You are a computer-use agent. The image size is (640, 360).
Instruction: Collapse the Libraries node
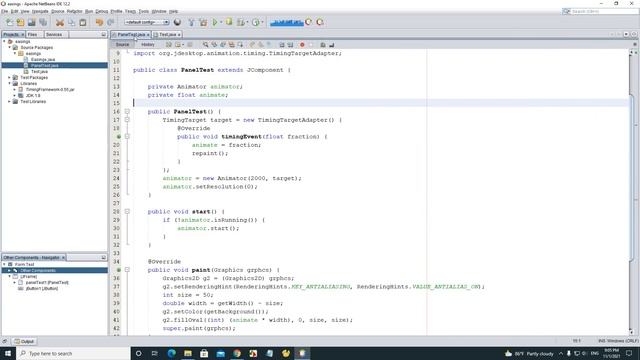tap(9, 83)
